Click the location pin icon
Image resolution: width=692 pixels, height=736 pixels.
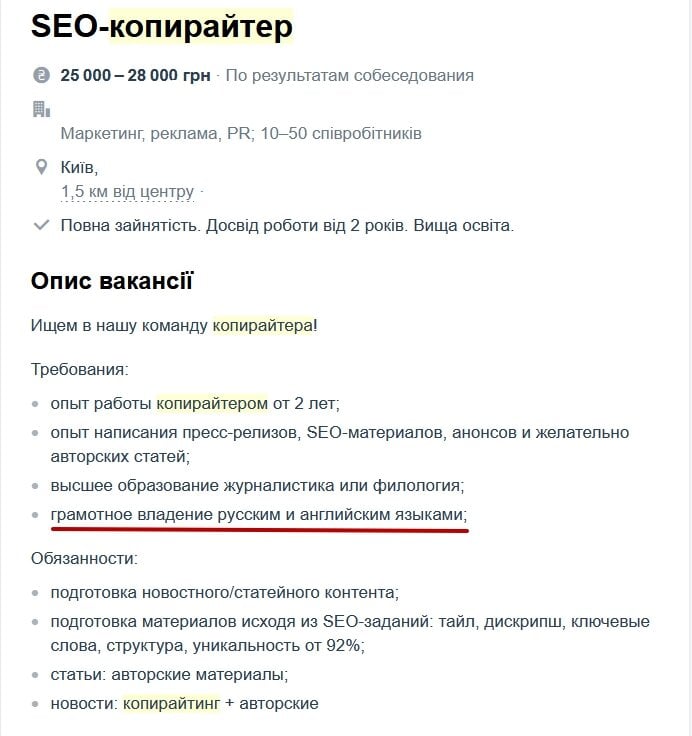click(41, 167)
